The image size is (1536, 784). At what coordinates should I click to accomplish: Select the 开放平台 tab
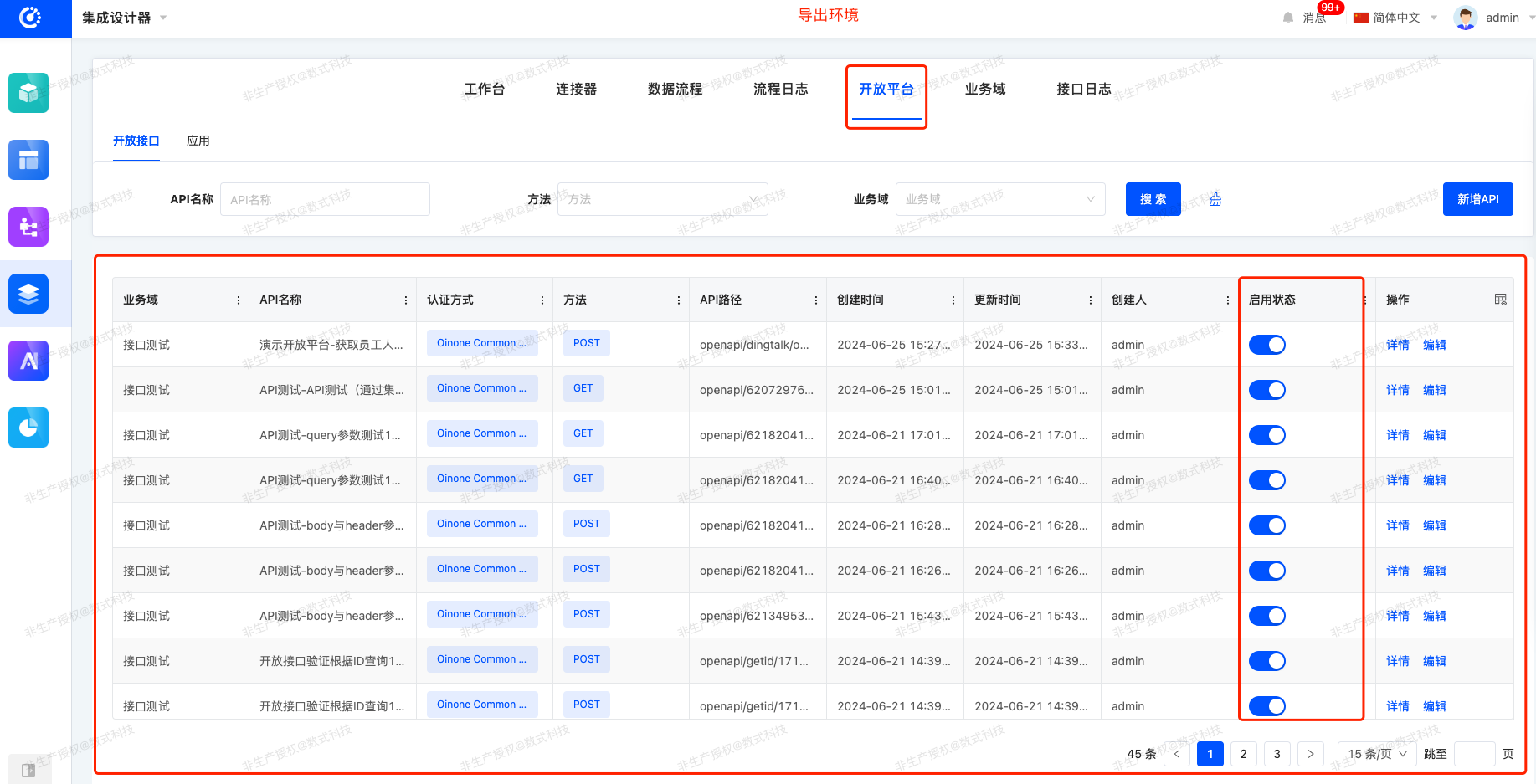pyautogui.click(x=886, y=89)
